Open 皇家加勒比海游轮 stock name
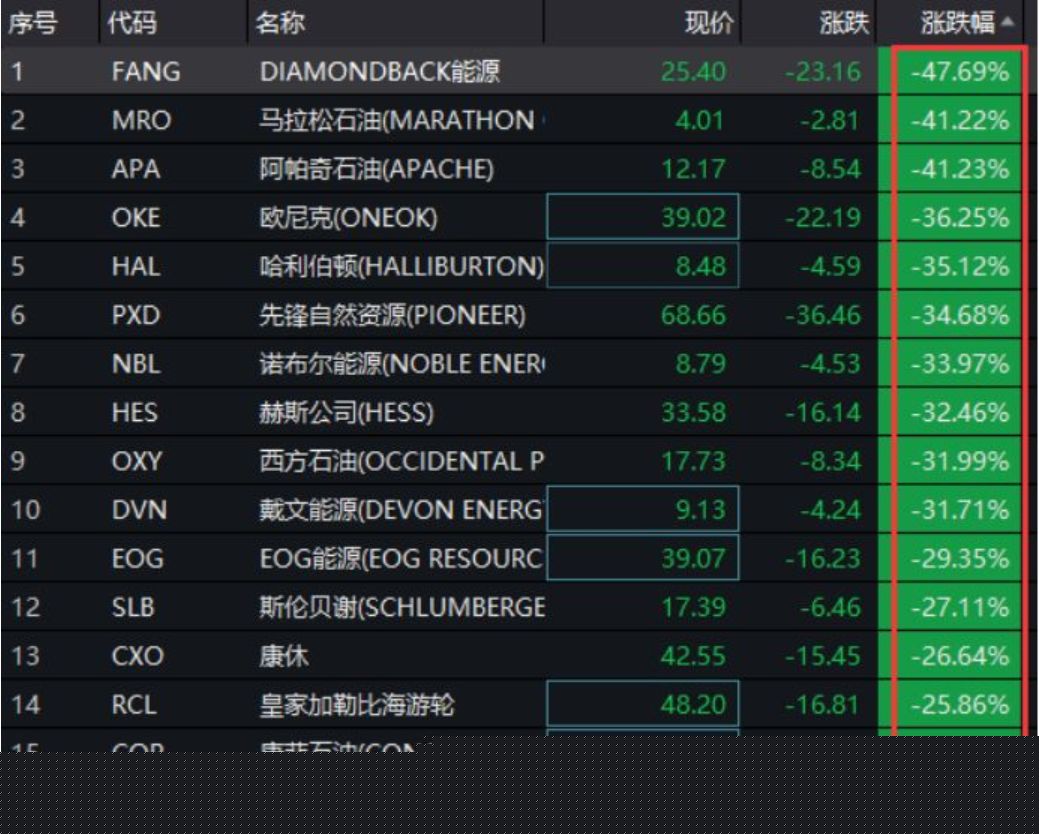 (x=357, y=705)
